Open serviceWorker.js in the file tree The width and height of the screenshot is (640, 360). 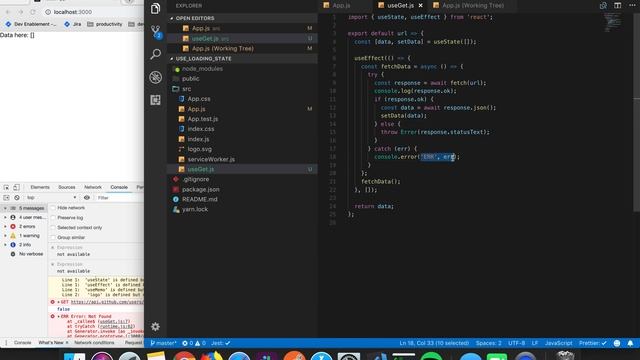click(211, 159)
